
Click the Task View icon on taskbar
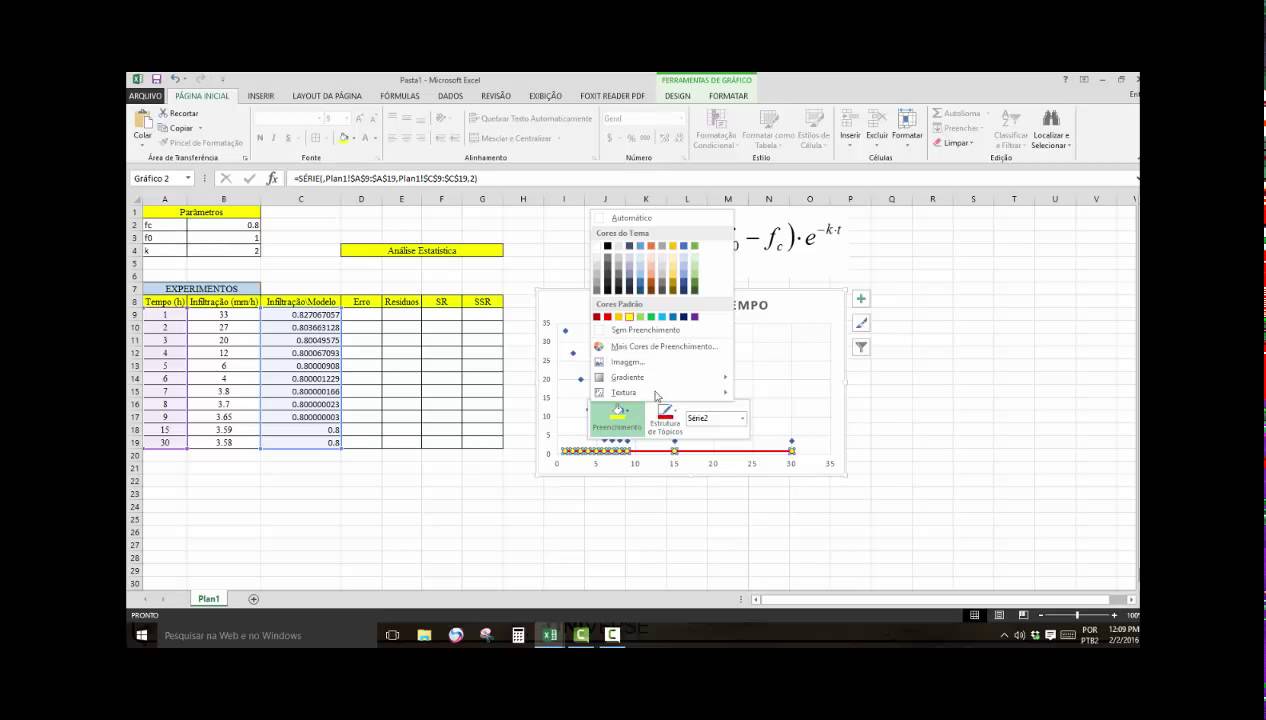pos(392,635)
